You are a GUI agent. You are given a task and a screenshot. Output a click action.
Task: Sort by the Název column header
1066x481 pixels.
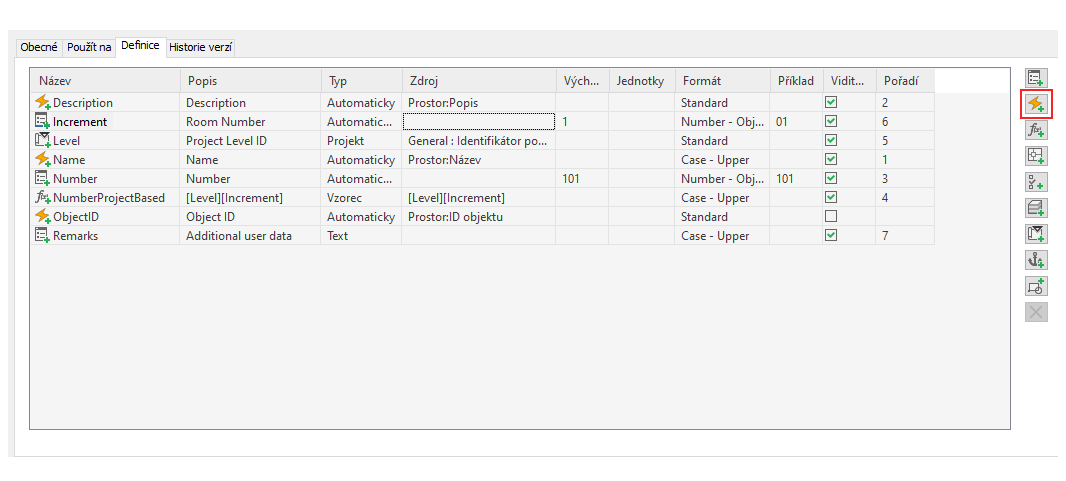click(105, 81)
